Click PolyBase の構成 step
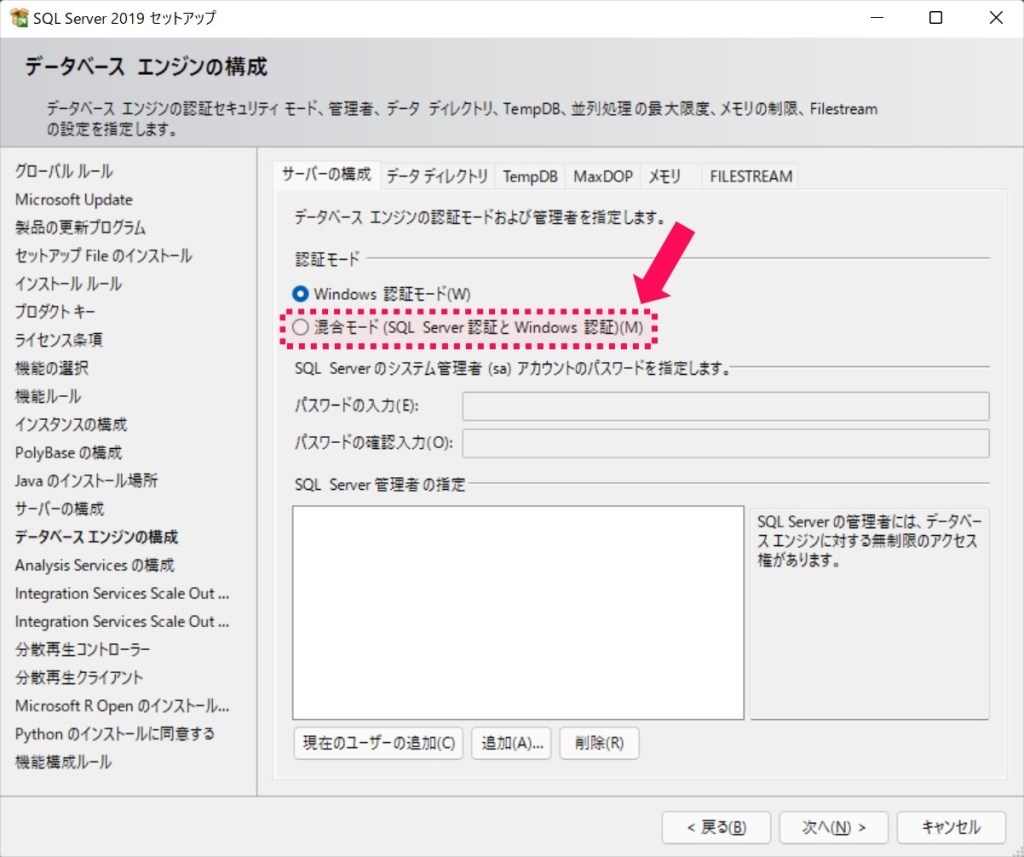1024x857 pixels. click(x=69, y=453)
